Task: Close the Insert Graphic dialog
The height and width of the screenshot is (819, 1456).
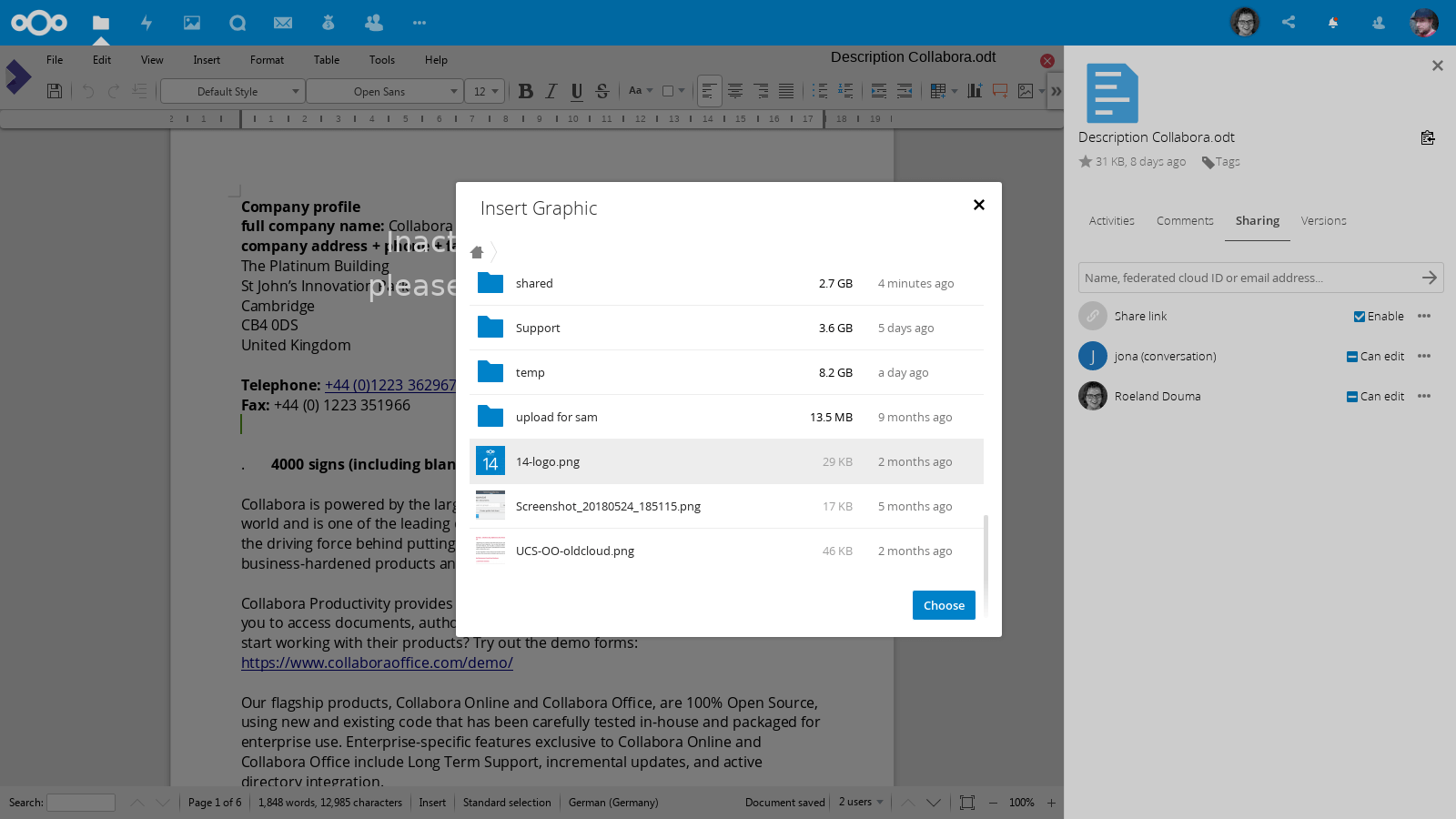Action: coord(979,205)
